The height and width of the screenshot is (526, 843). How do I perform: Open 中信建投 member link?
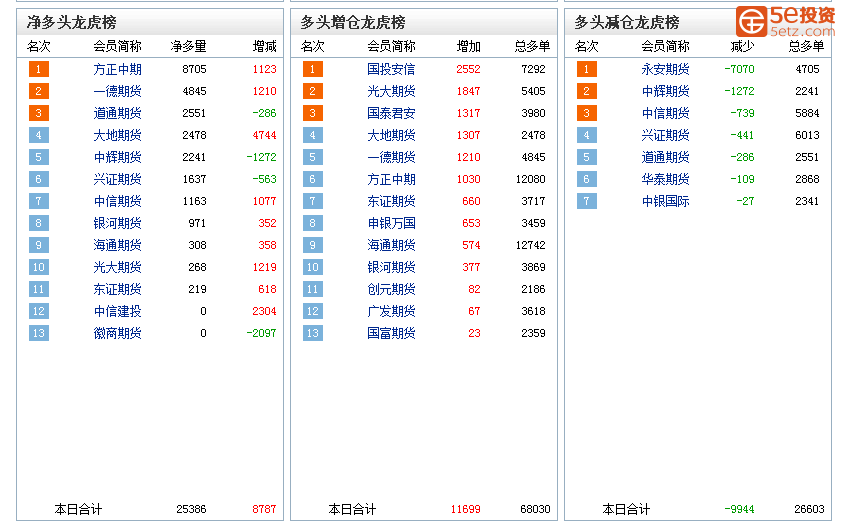click(x=117, y=311)
